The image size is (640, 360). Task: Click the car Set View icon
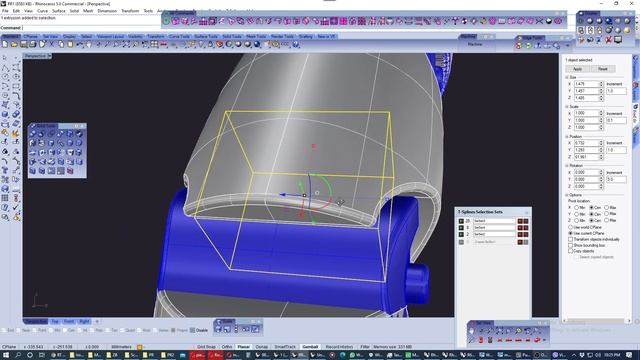[164, 44]
